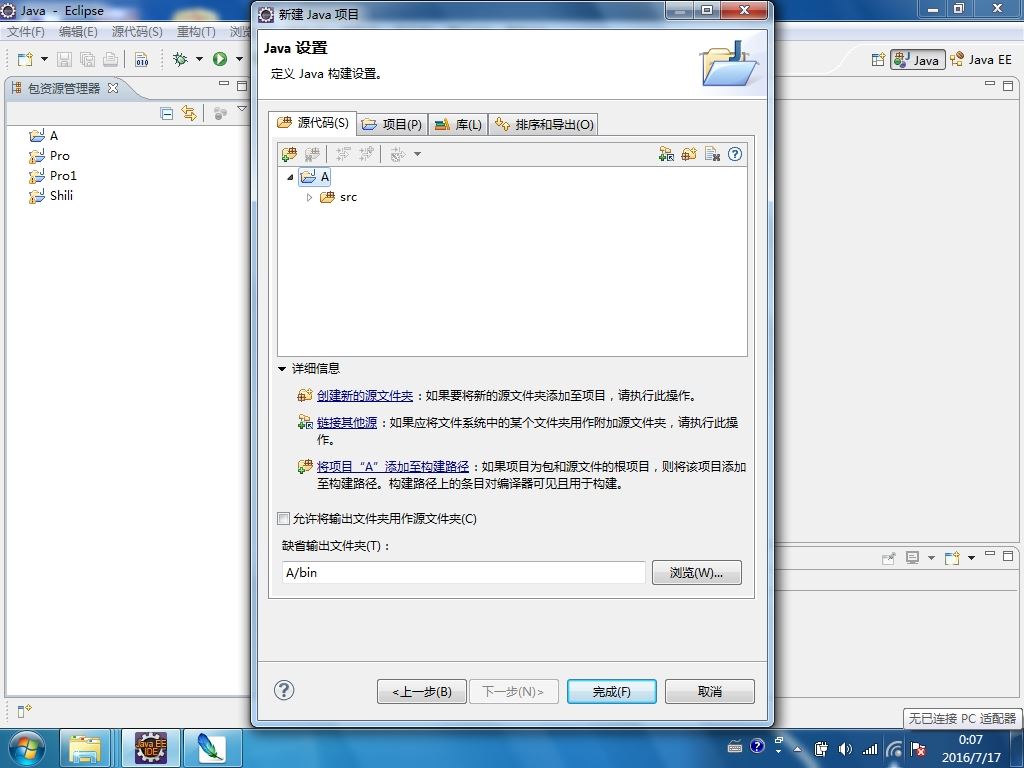Open the Debug configurations dropdown arrow
The height and width of the screenshot is (768, 1024).
(x=199, y=59)
